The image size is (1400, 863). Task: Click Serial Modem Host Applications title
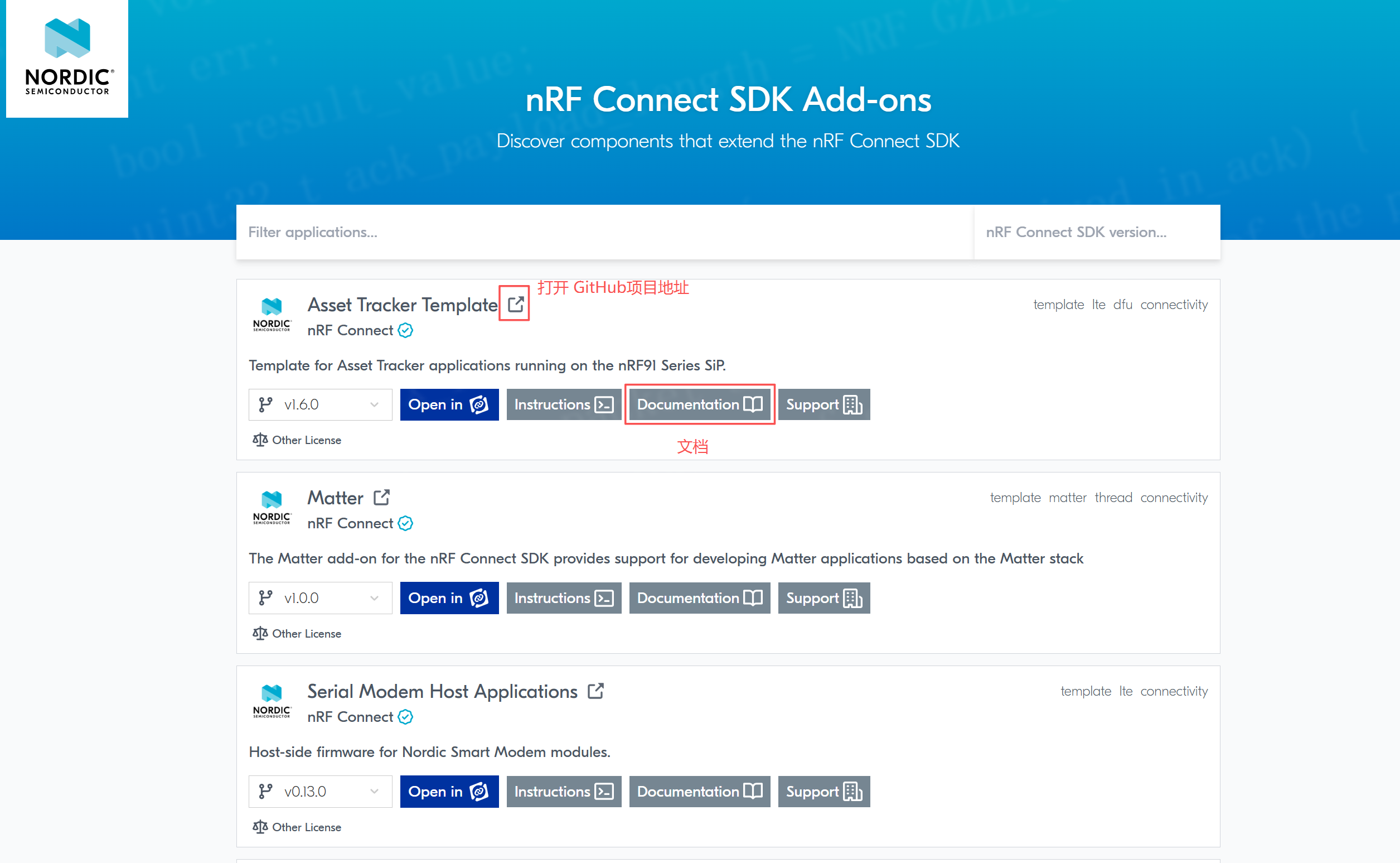tap(443, 691)
